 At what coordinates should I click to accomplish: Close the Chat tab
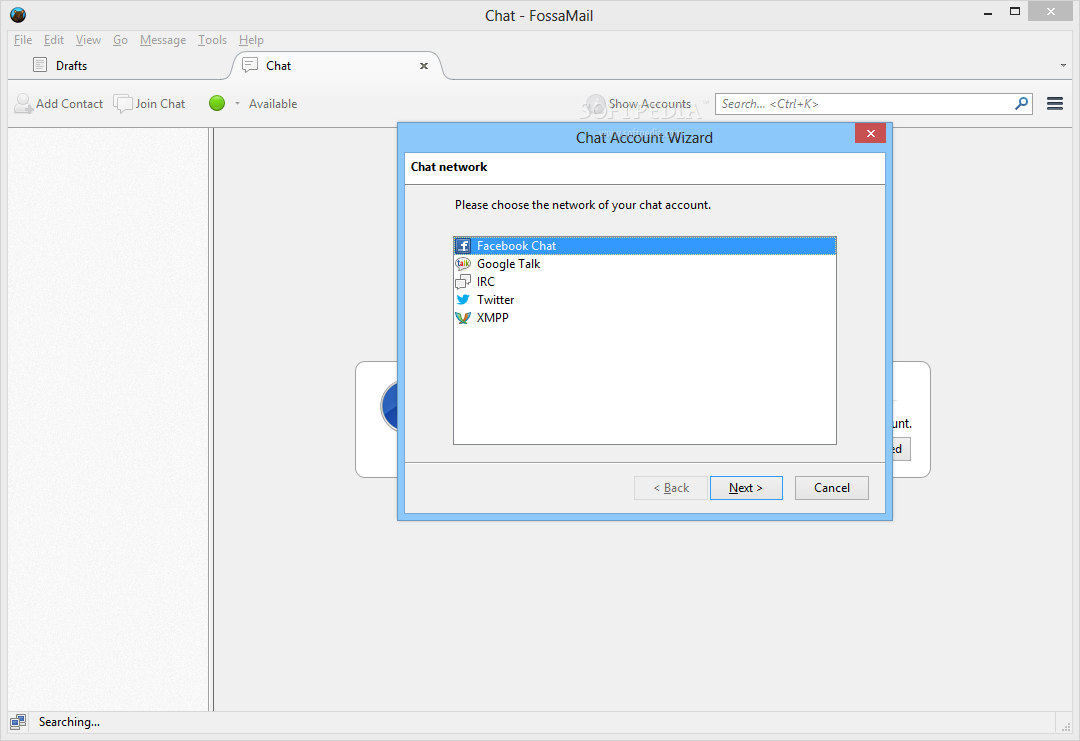(x=424, y=66)
